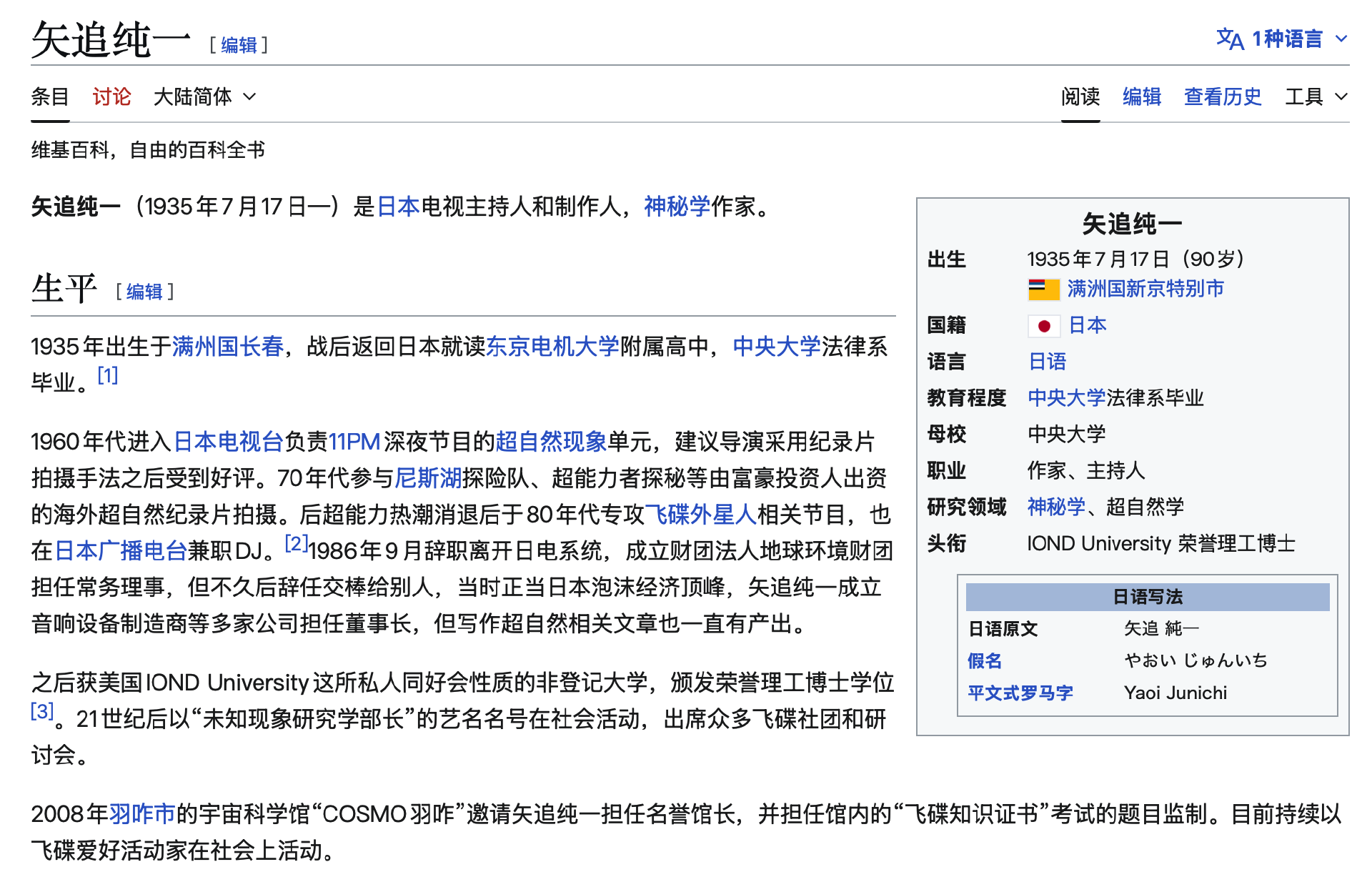Follow the 东京电机大学 link
The height and width of the screenshot is (882, 1372).
pyautogui.click(x=552, y=347)
